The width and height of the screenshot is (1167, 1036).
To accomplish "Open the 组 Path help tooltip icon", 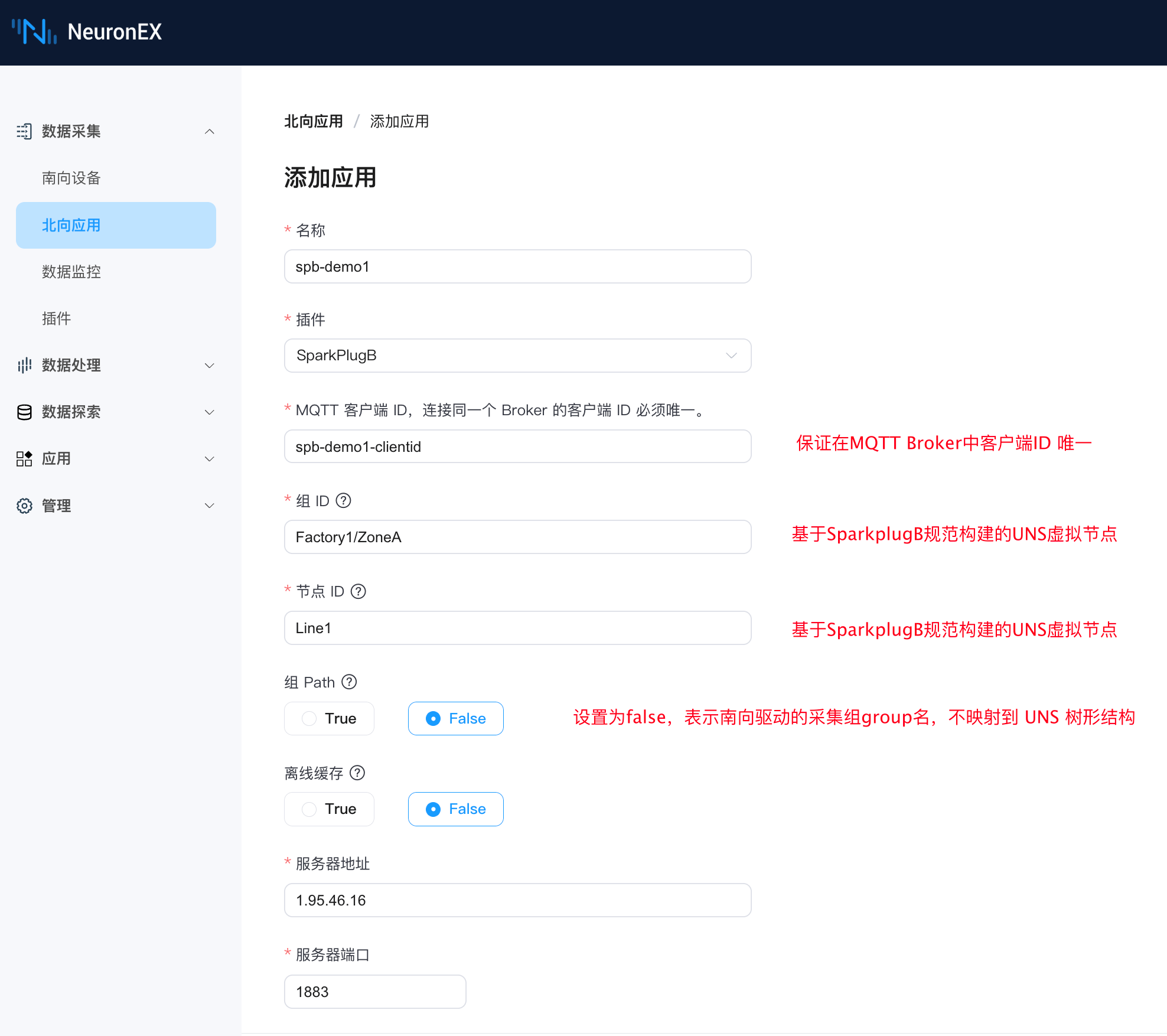I will 349,682.
